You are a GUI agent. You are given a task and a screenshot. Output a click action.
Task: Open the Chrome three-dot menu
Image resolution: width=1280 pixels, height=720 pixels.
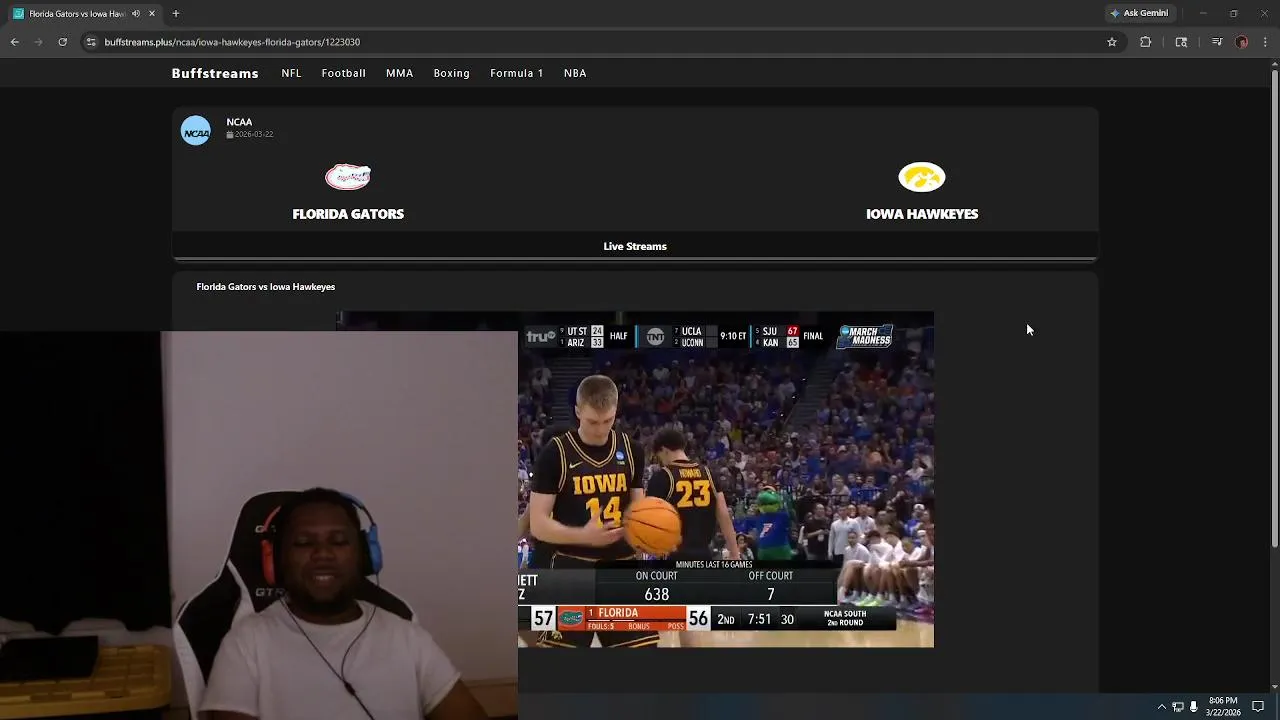(x=1266, y=42)
